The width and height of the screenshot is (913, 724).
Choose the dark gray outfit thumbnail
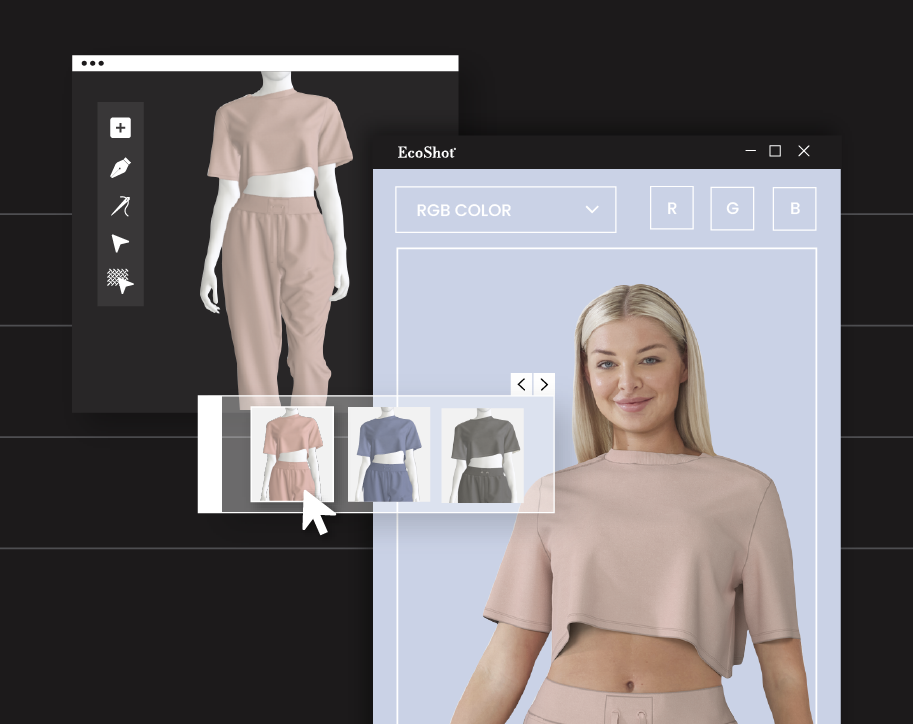coord(483,454)
